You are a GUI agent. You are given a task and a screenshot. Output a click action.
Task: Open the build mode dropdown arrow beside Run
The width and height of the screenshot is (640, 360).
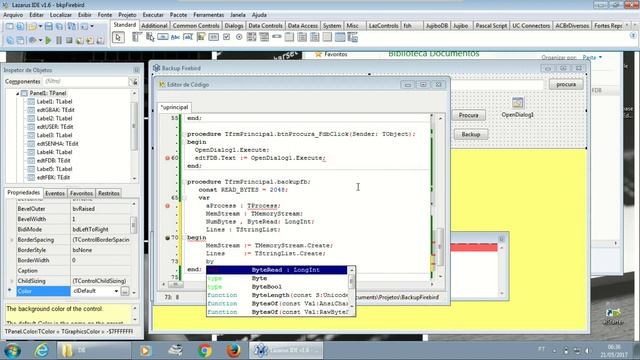coord(40,40)
